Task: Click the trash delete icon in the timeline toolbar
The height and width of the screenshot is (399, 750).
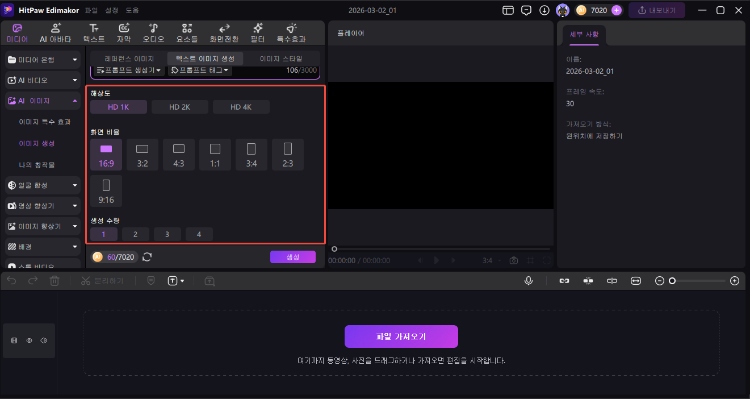Action: 55,281
